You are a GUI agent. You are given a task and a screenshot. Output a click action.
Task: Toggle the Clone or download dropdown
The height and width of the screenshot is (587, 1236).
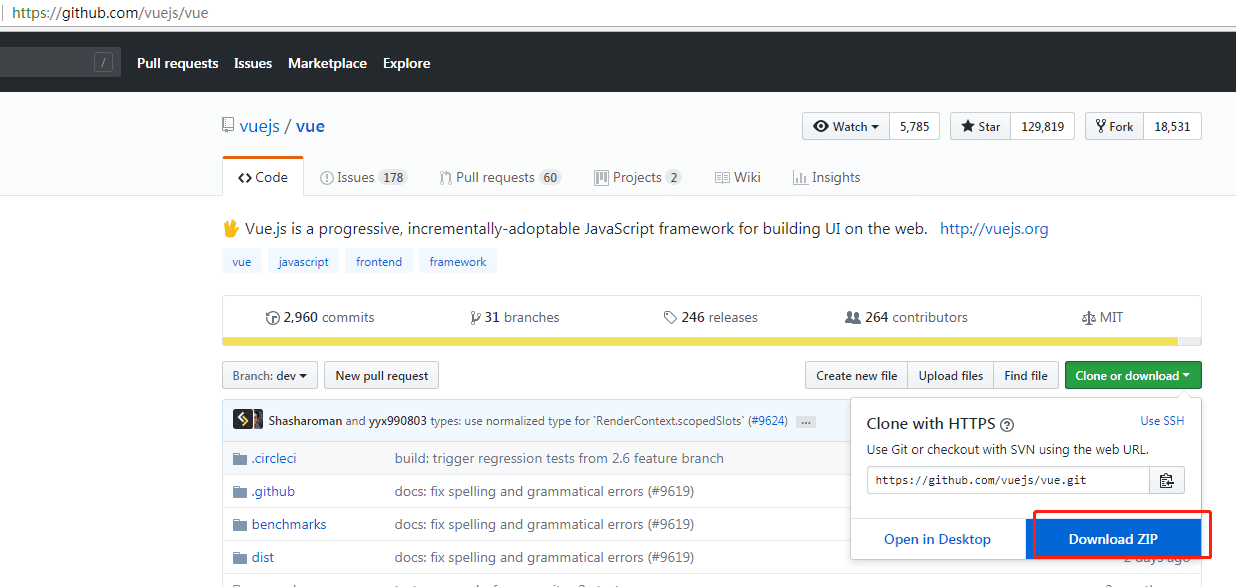pos(1132,376)
